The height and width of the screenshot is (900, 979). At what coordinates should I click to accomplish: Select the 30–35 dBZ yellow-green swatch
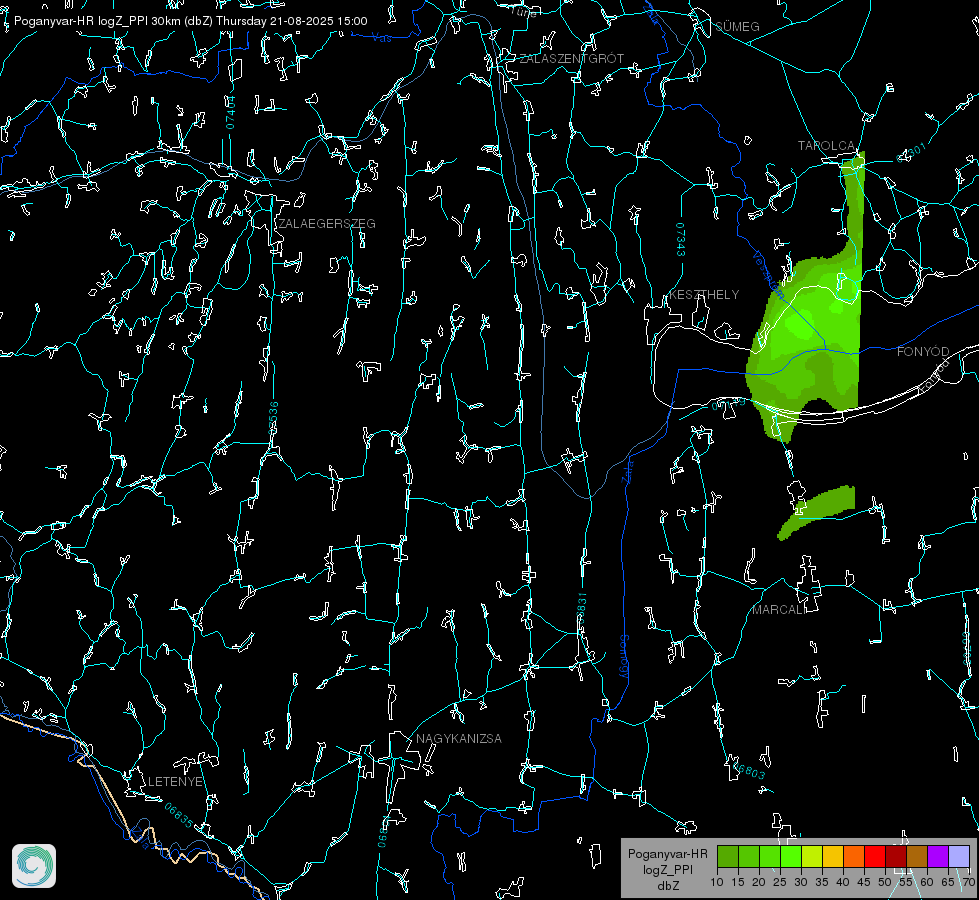click(812, 856)
